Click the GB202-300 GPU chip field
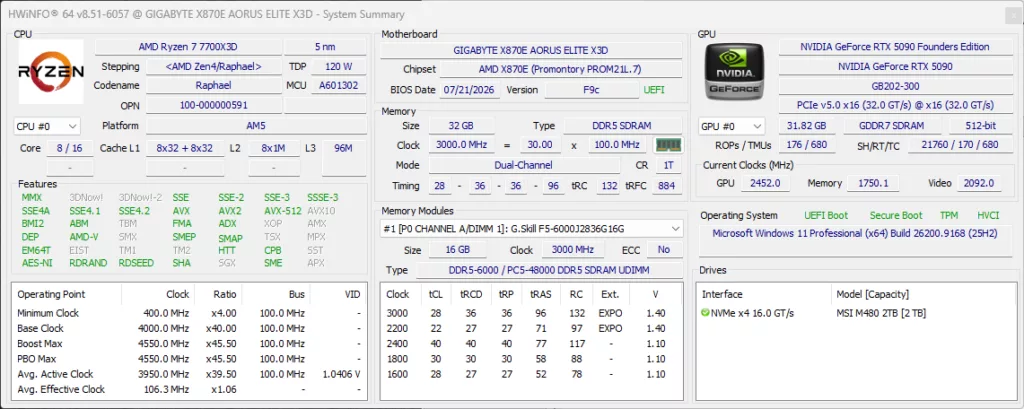Screen dimensions: 1024x409 (x=895, y=86)
